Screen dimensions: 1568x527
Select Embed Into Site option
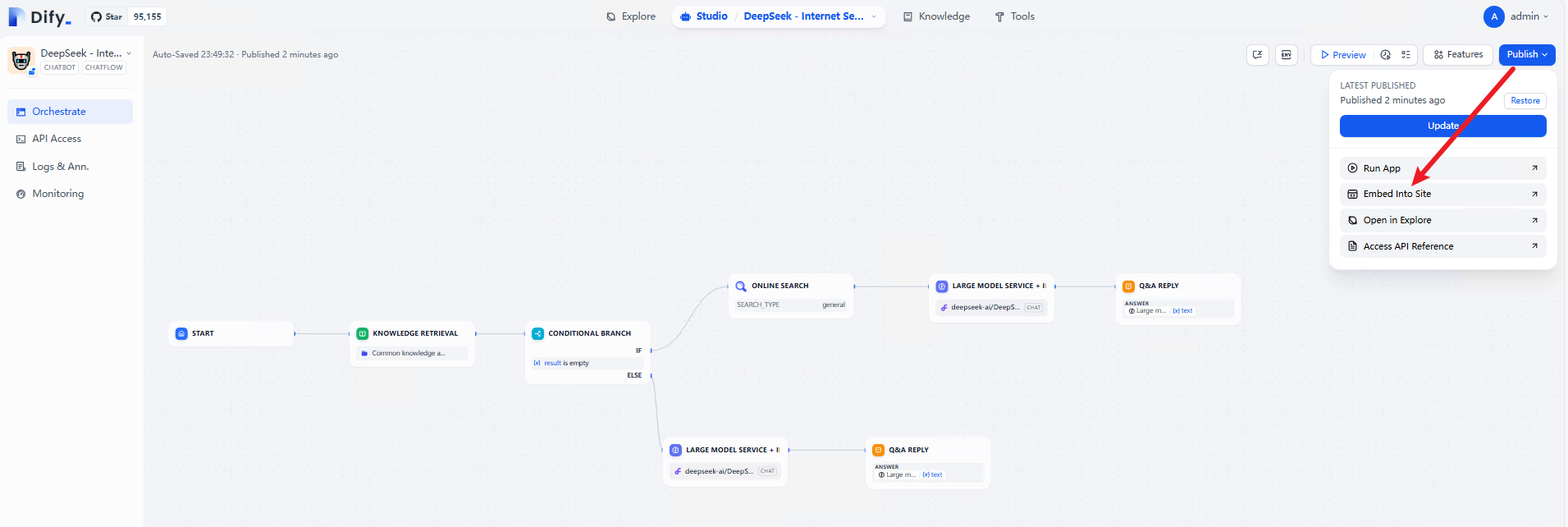pyautogui.click(x=1442, y=195)
